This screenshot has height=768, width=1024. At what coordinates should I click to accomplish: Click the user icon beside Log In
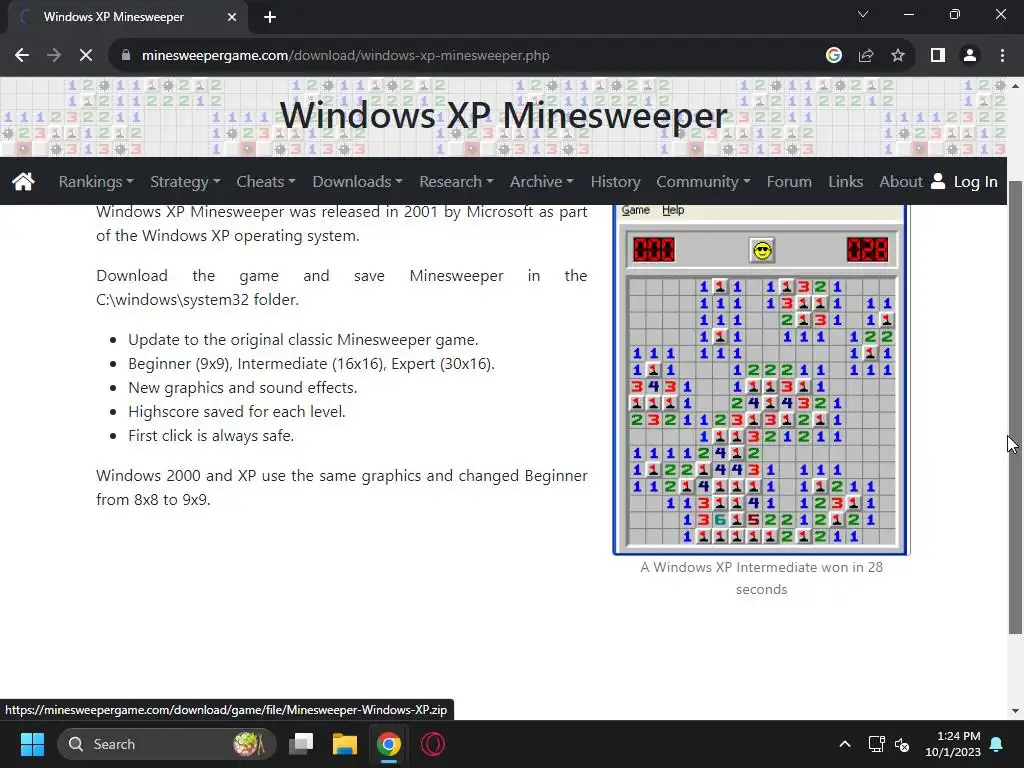click(x=938, y=181)
